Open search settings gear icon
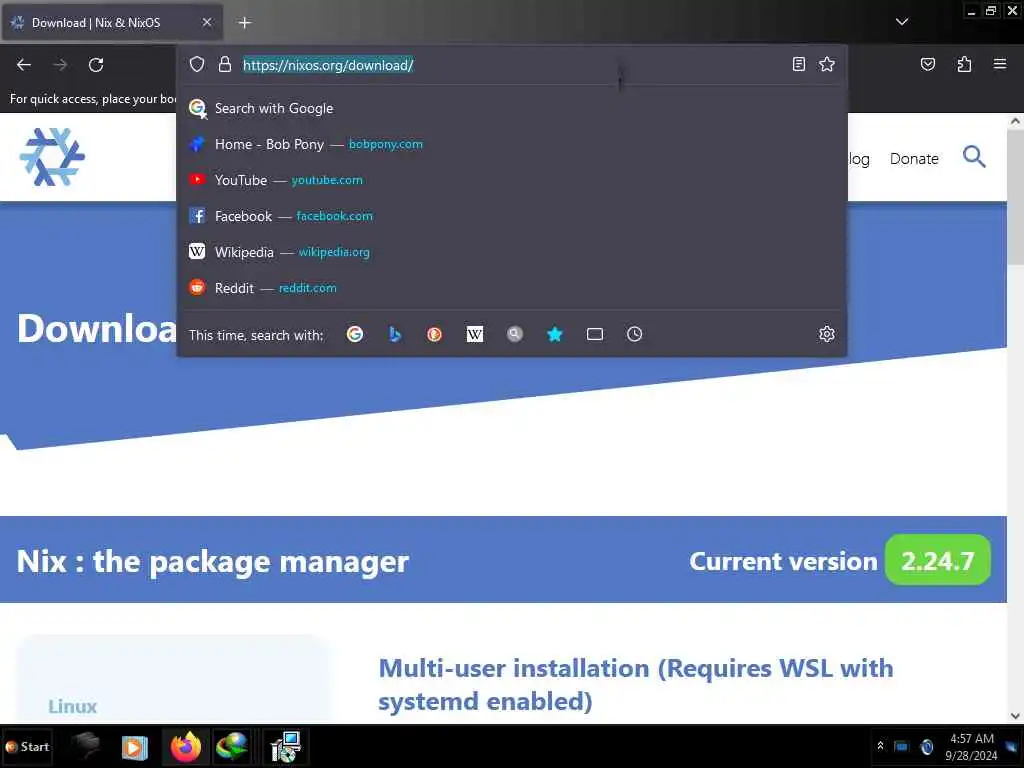 click(x=827, y=334)
